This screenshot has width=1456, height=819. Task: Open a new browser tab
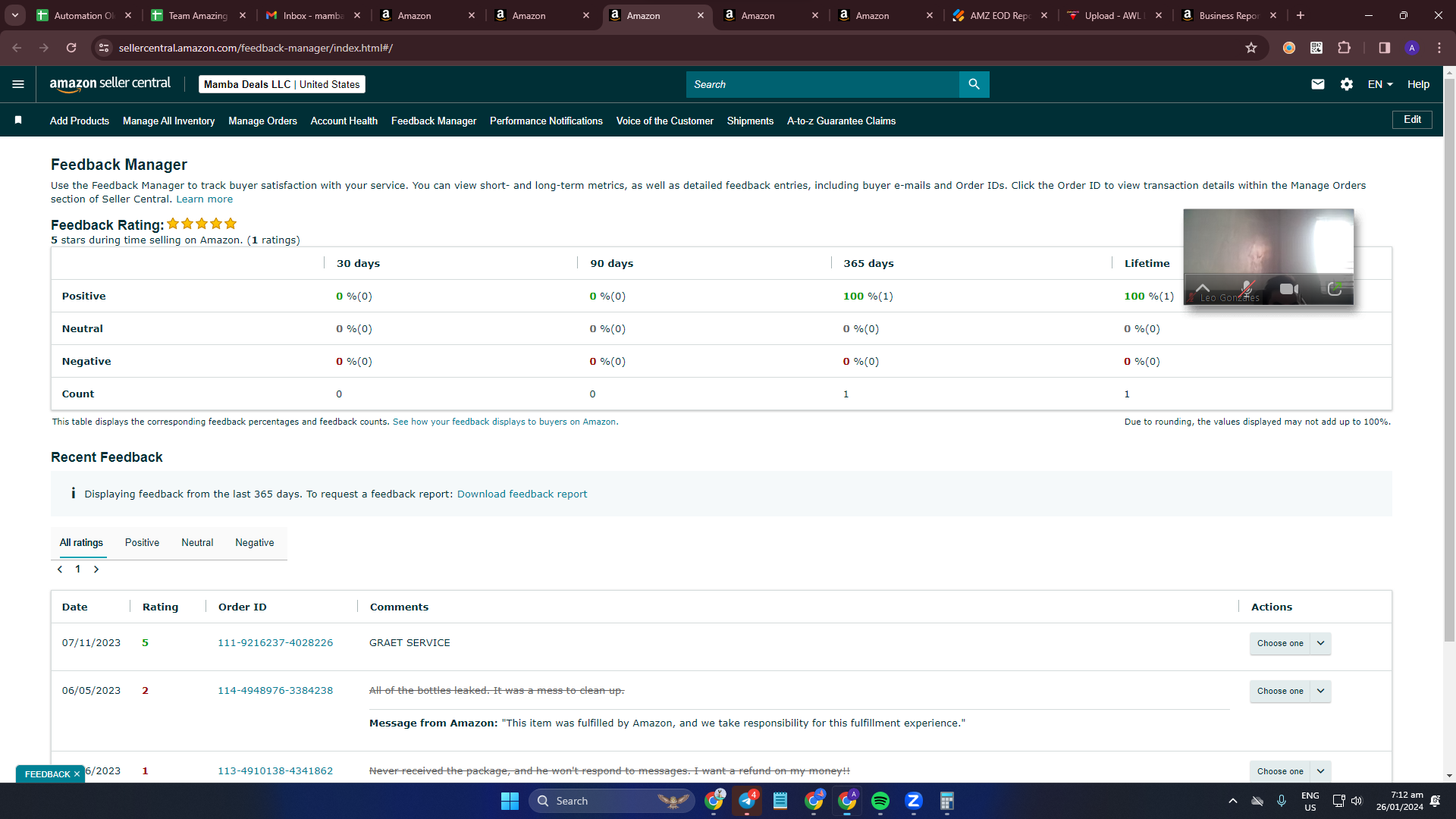pos(1301,15)
